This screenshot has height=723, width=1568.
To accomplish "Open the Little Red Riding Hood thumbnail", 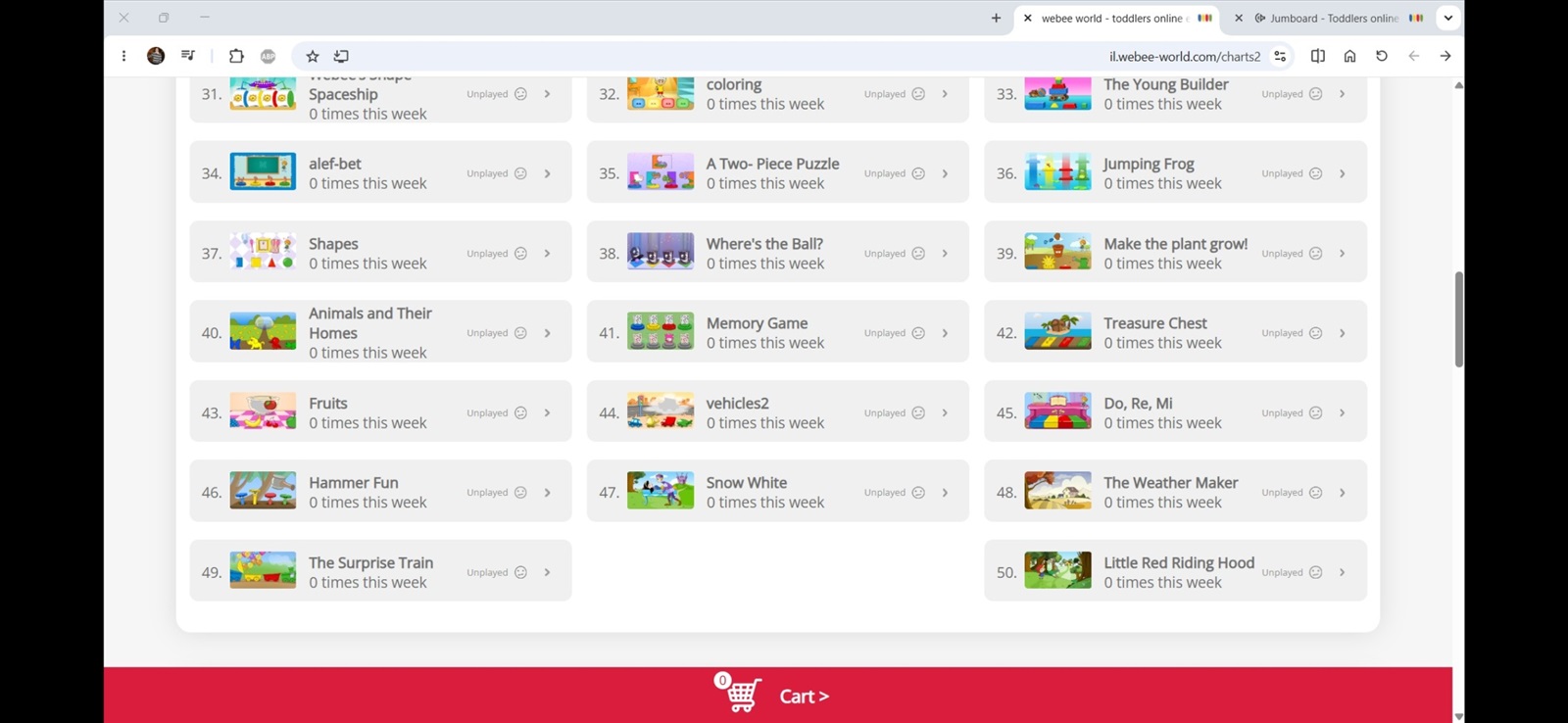I will click(1057, 570).
